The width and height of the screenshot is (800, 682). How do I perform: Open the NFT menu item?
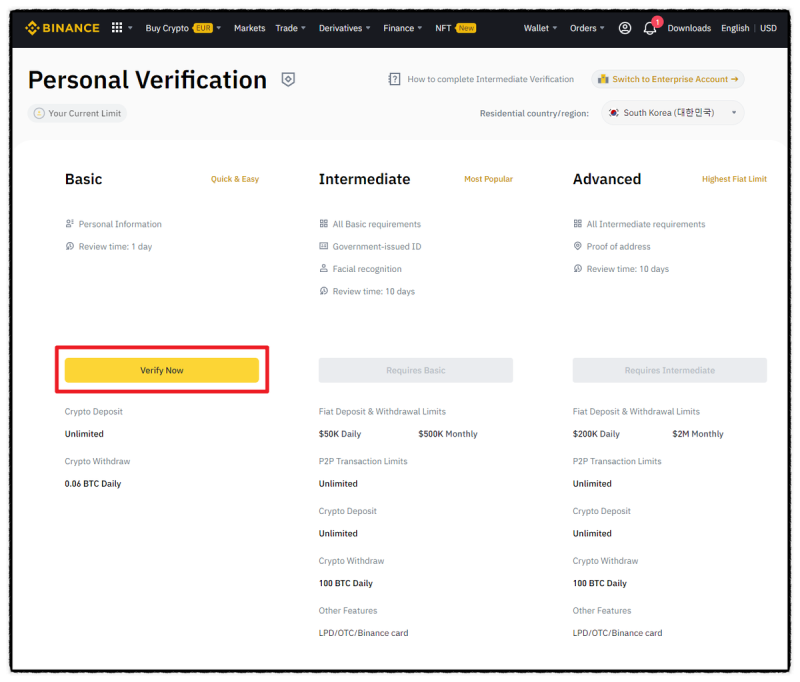[x=443, y=28]
